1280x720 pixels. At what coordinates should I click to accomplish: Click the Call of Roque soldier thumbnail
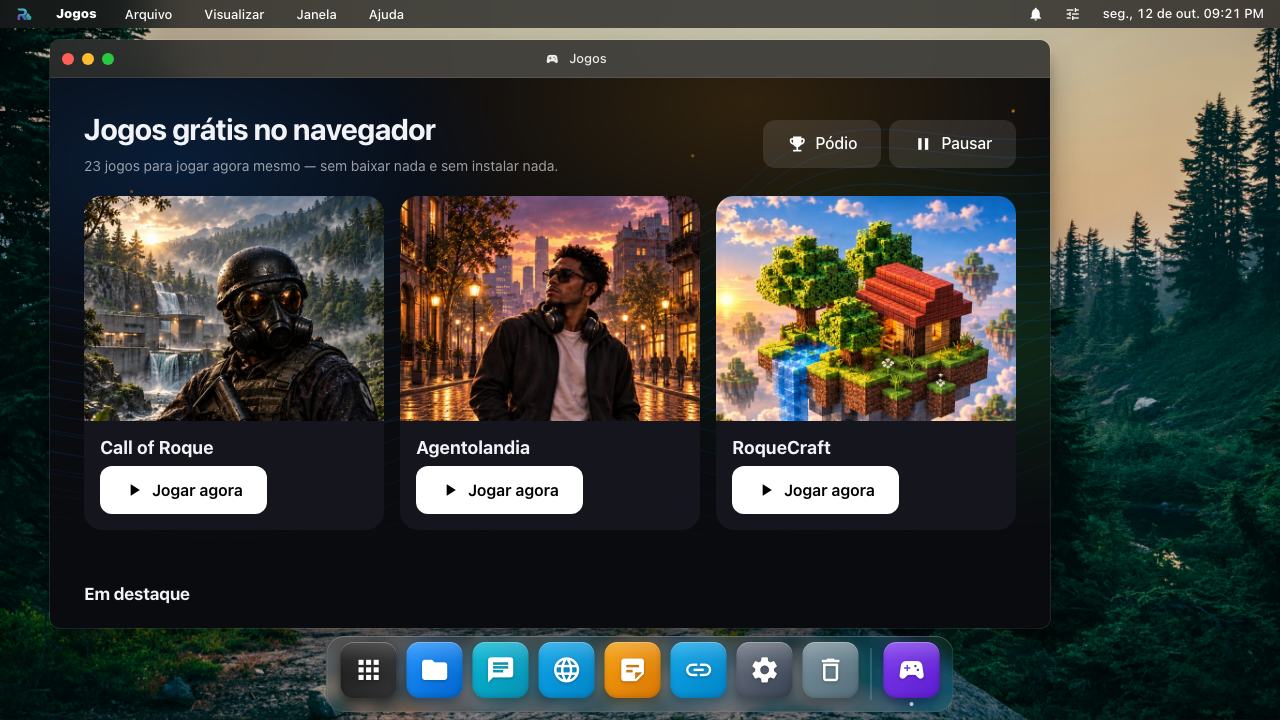click(x=234, y=308)
